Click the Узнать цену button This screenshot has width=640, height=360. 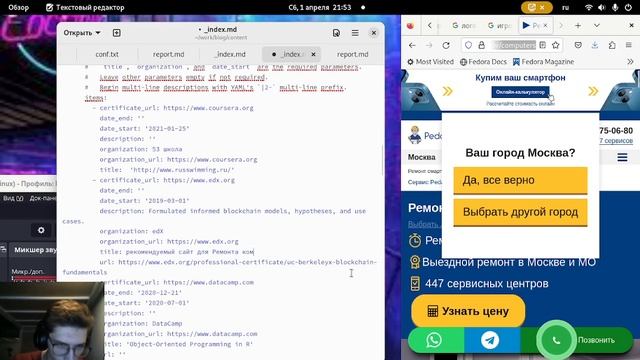tap(468, 311)
